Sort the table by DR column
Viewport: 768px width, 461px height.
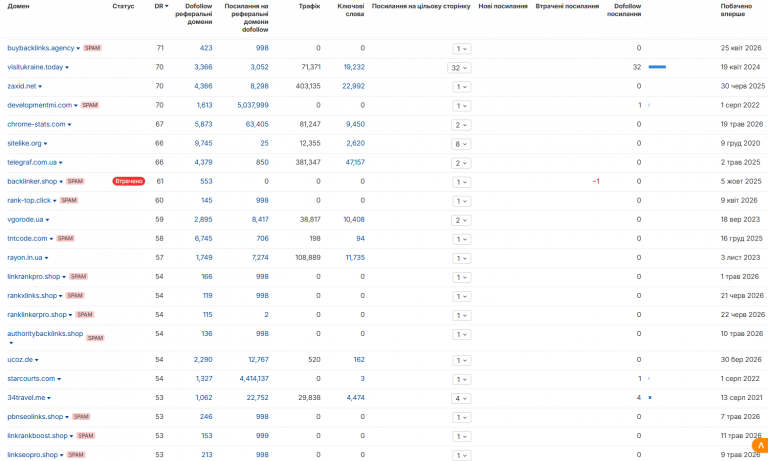tap(161, 6)
